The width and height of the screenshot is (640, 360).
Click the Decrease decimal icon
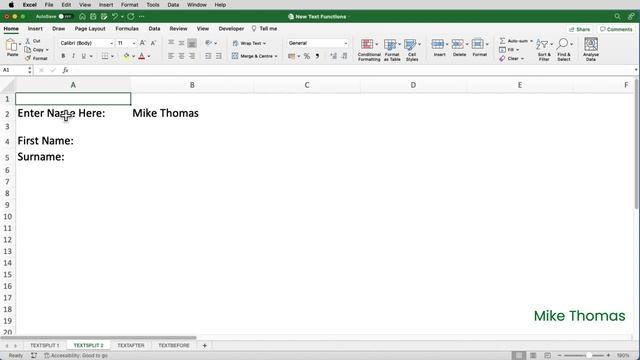pyautogui.click(x=344, y=56)
